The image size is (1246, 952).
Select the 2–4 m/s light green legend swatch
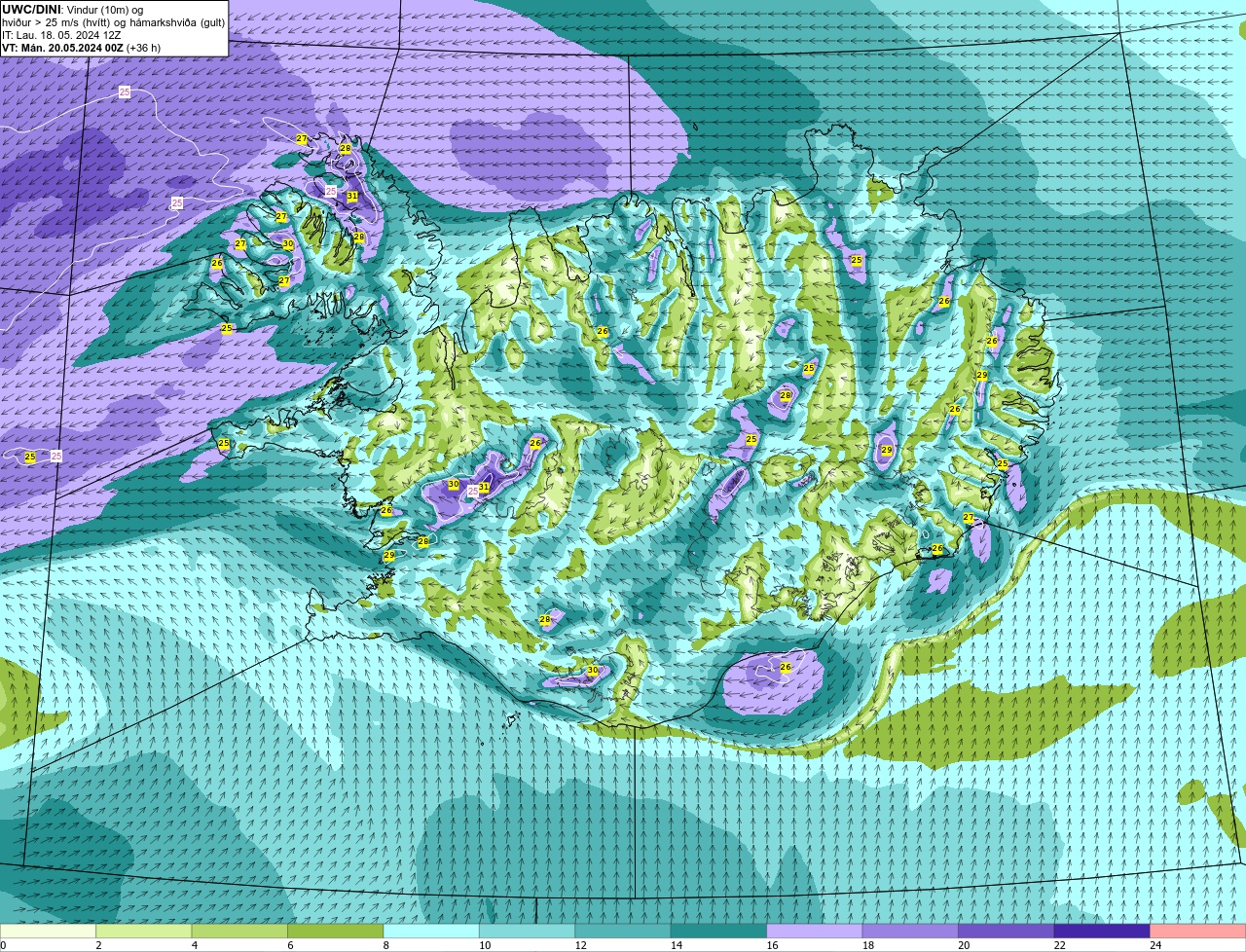pos(144,931)
